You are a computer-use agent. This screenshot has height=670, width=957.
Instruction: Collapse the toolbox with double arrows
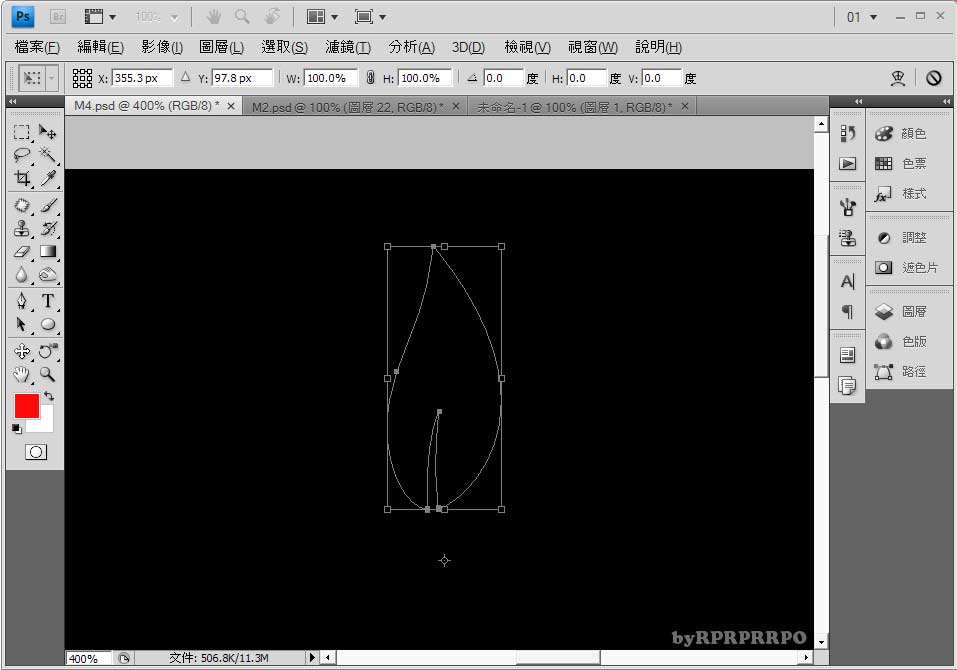click(x=13, y=102)
